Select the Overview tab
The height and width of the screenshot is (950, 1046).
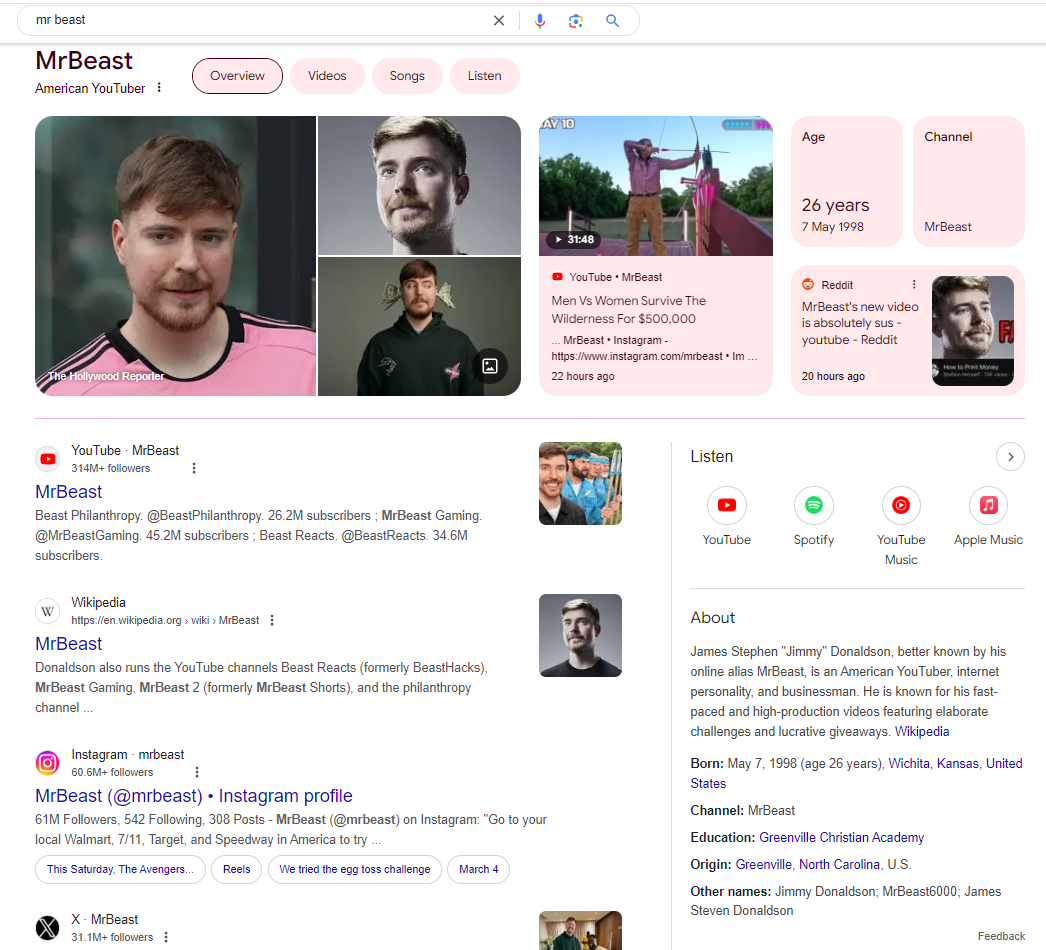coord(237,76)
